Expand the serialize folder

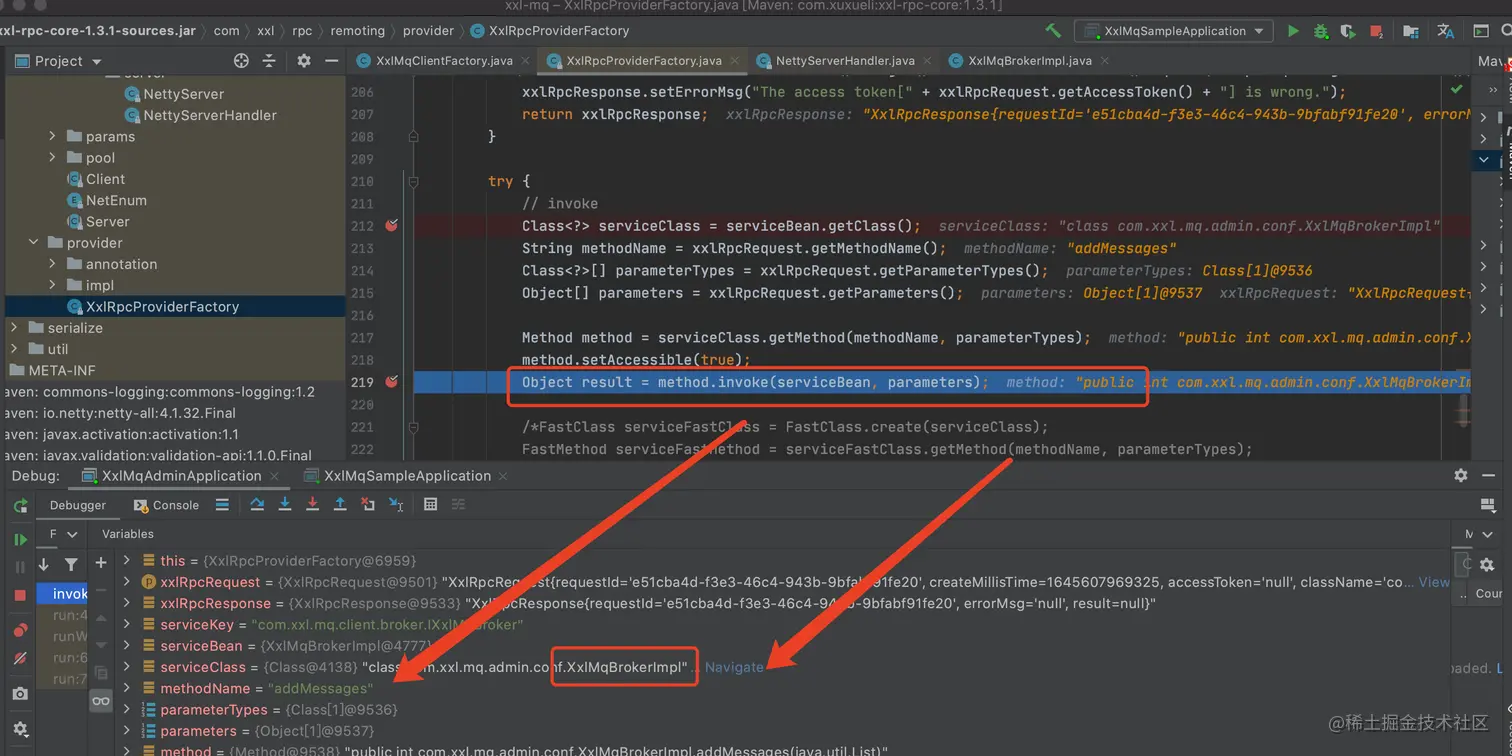pos(14,328)
